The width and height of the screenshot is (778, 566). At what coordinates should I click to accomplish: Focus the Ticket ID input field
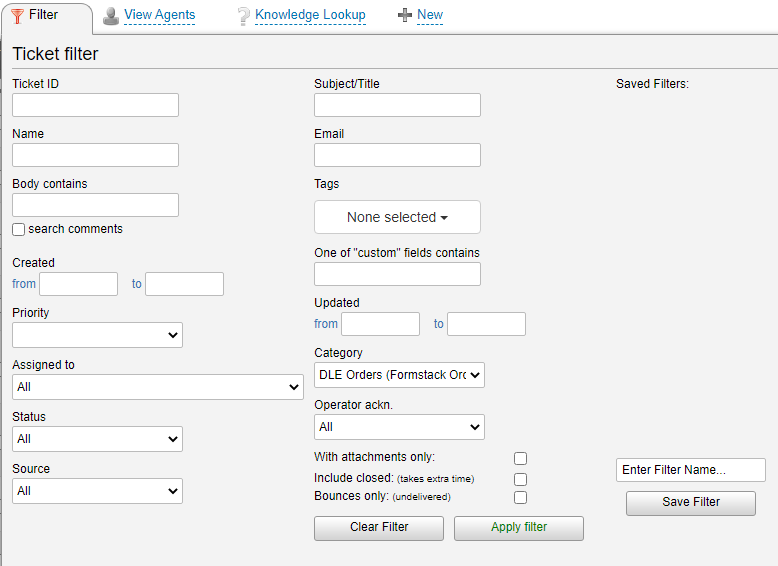point(95,105)
